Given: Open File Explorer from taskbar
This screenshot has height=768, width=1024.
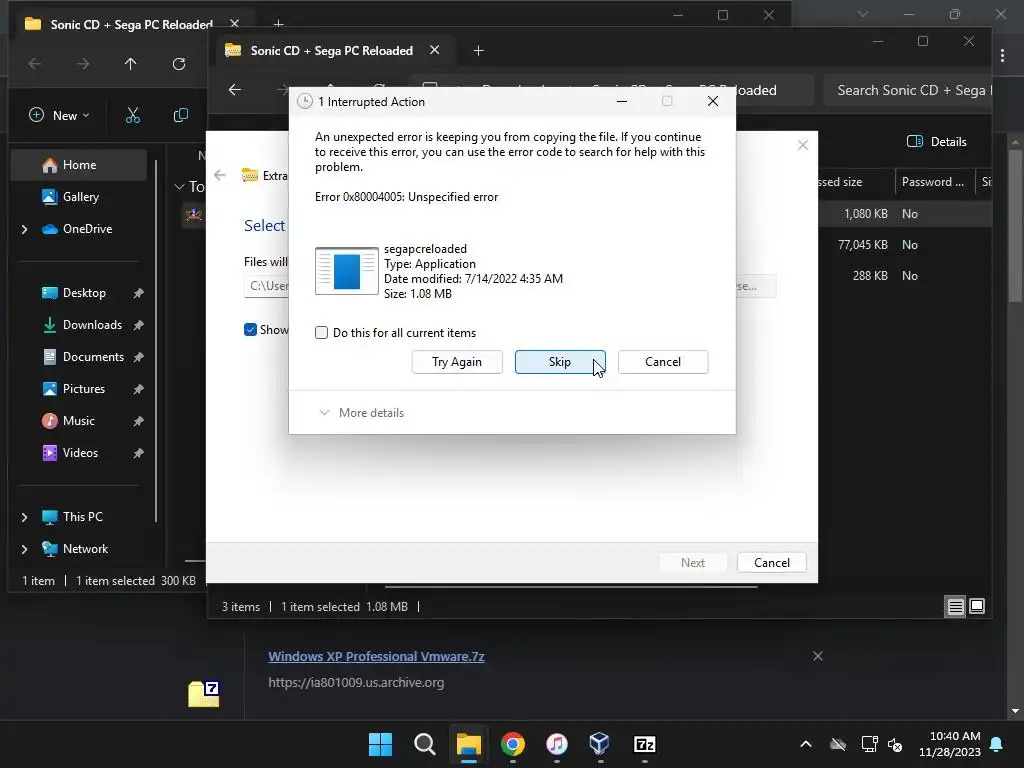Looking at the screenshot, I should point(468,744).
